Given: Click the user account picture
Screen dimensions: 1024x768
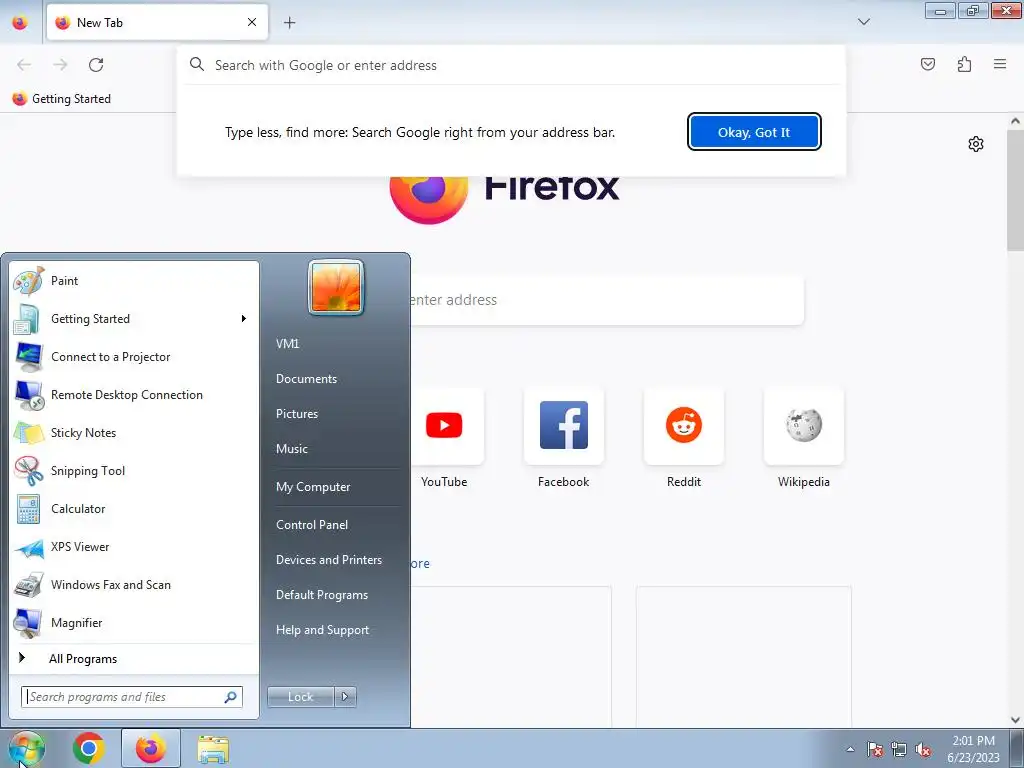Looking at the screenshot, I should pyautogui.click(x=336, y=287).
